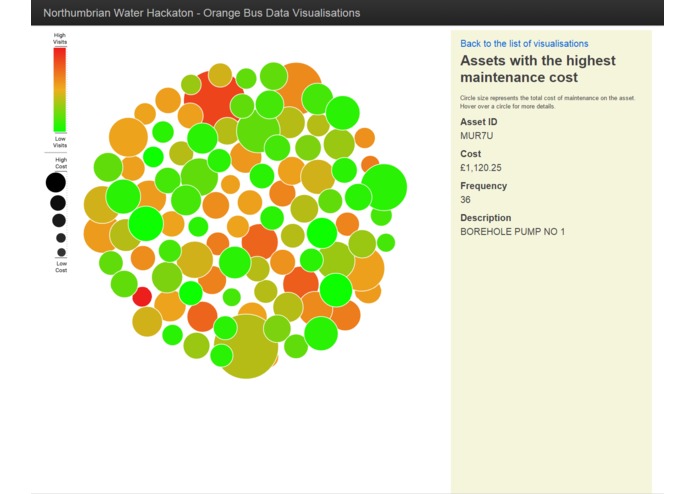This screenshot has width=695, height=494.
Task: Open 'Back to the list of visualisations' link
Action: tap(524, 43)
